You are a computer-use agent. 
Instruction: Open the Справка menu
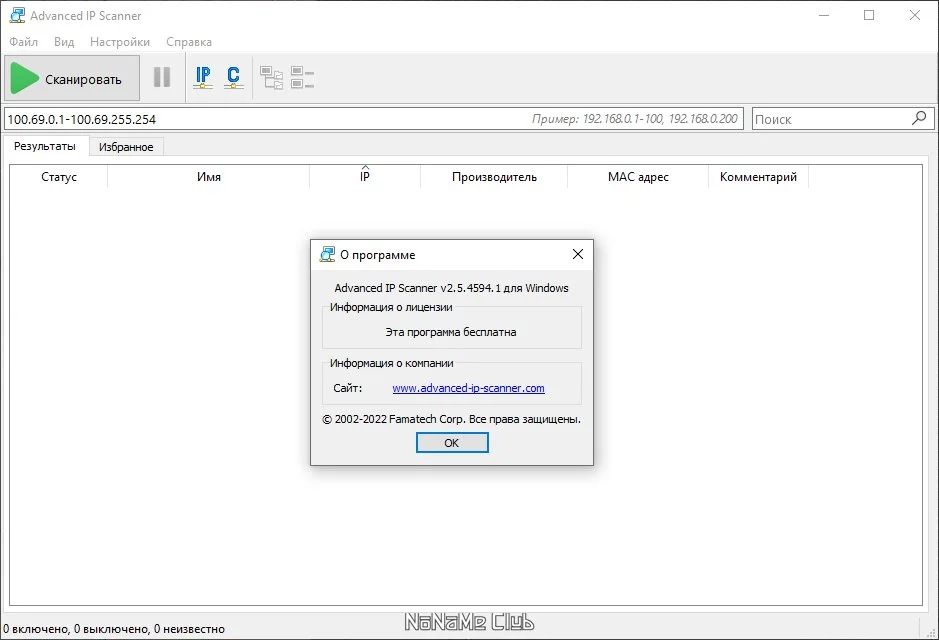pyautogui.click(x=189, y=42)
